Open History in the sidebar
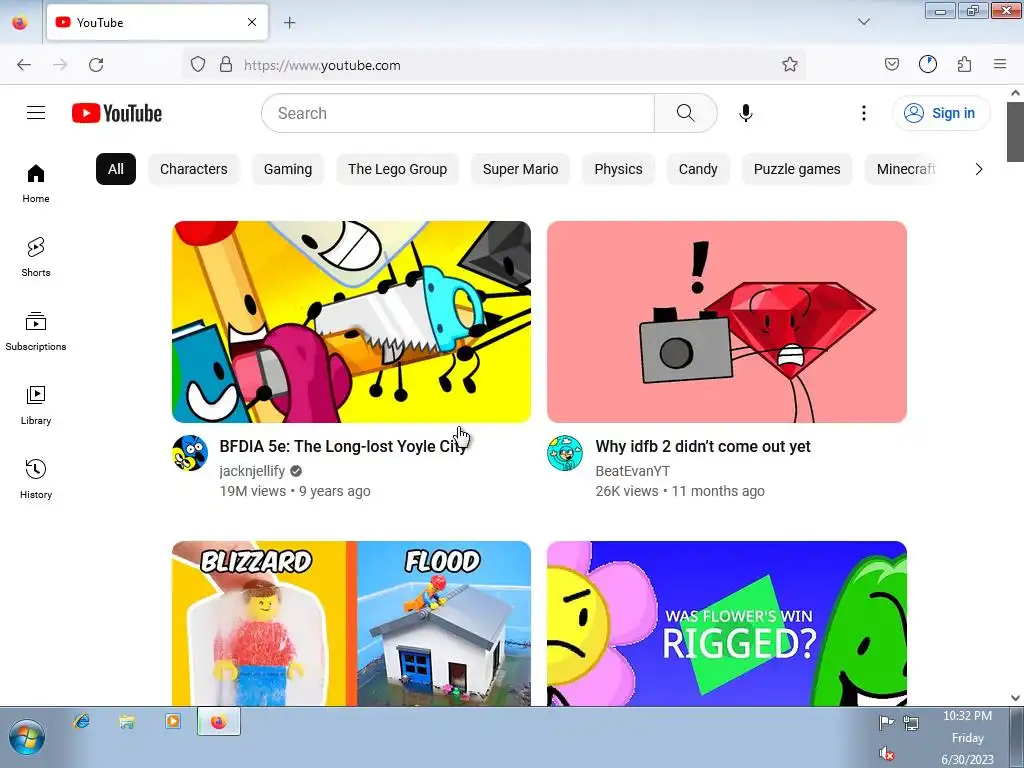The image size is (1024, 768). pos(36,479)
